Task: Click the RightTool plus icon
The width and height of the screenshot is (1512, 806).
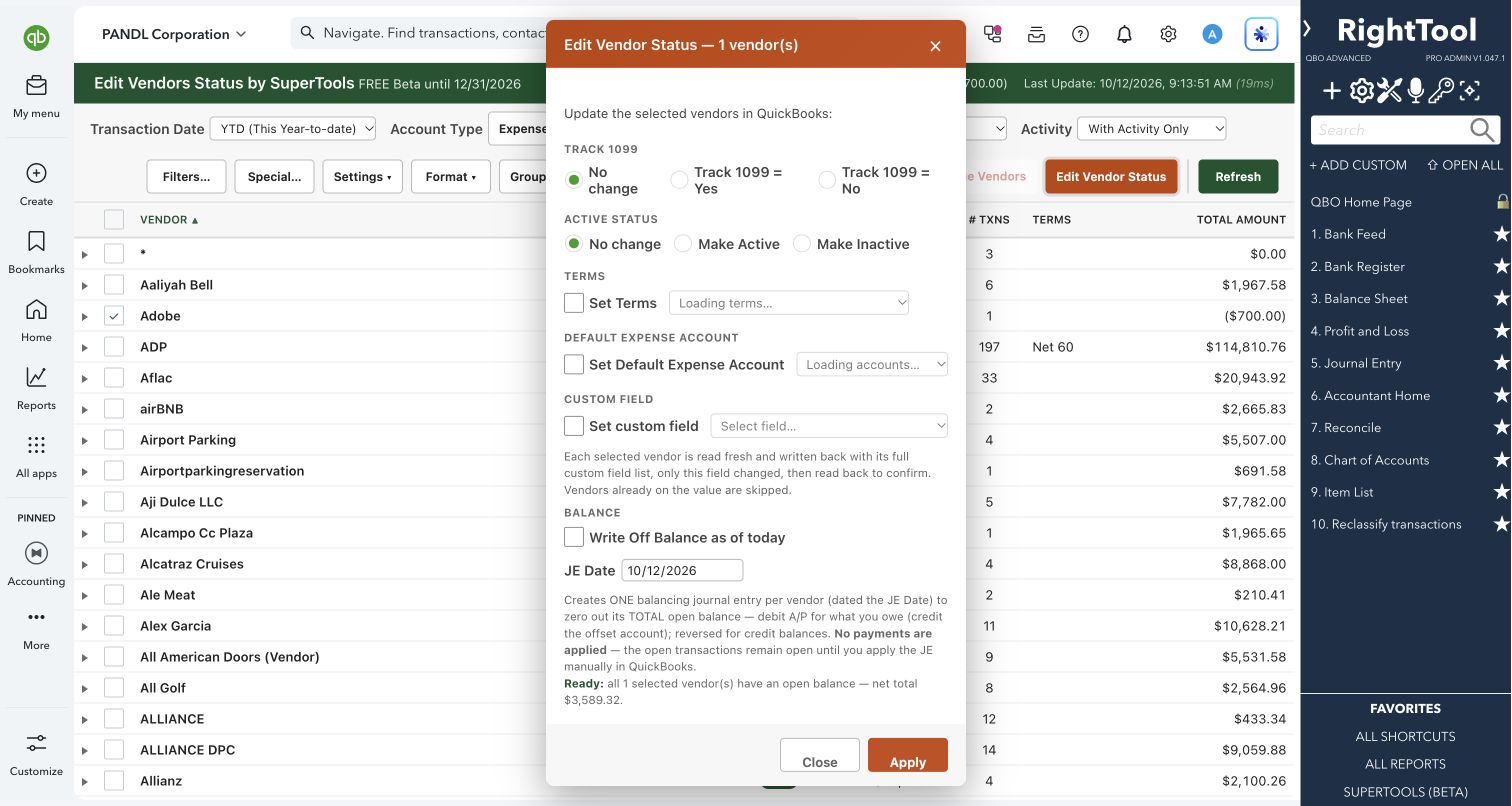Action: [x=1332, y=92]
